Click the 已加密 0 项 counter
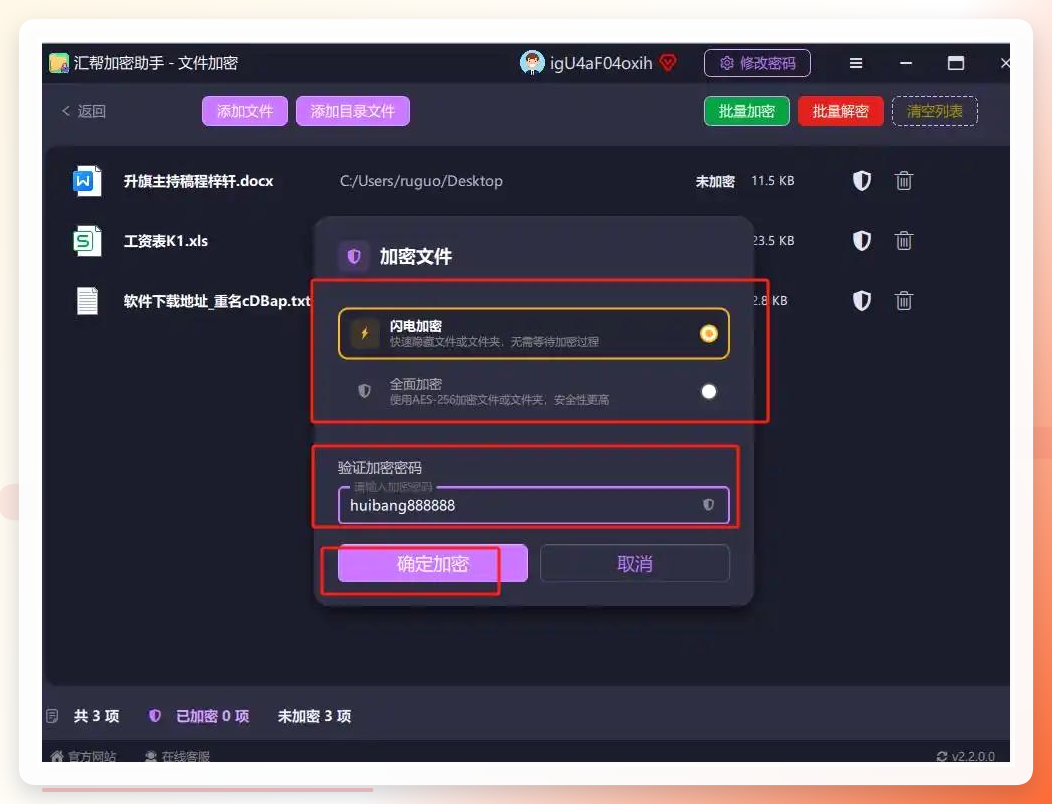 (212, 716)
